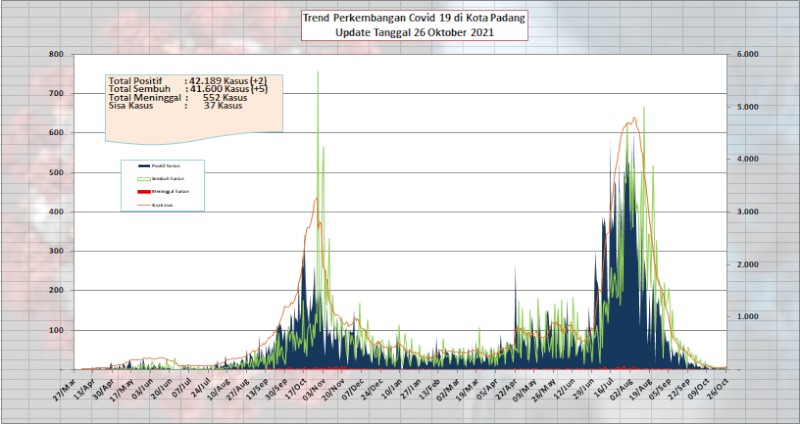Image resolution: width=800 pixels, height=424 pixels.
Task: Click the subtitle 'Update Tanggal 26 Oktober 2021'
Action: [x=414, y=33]
